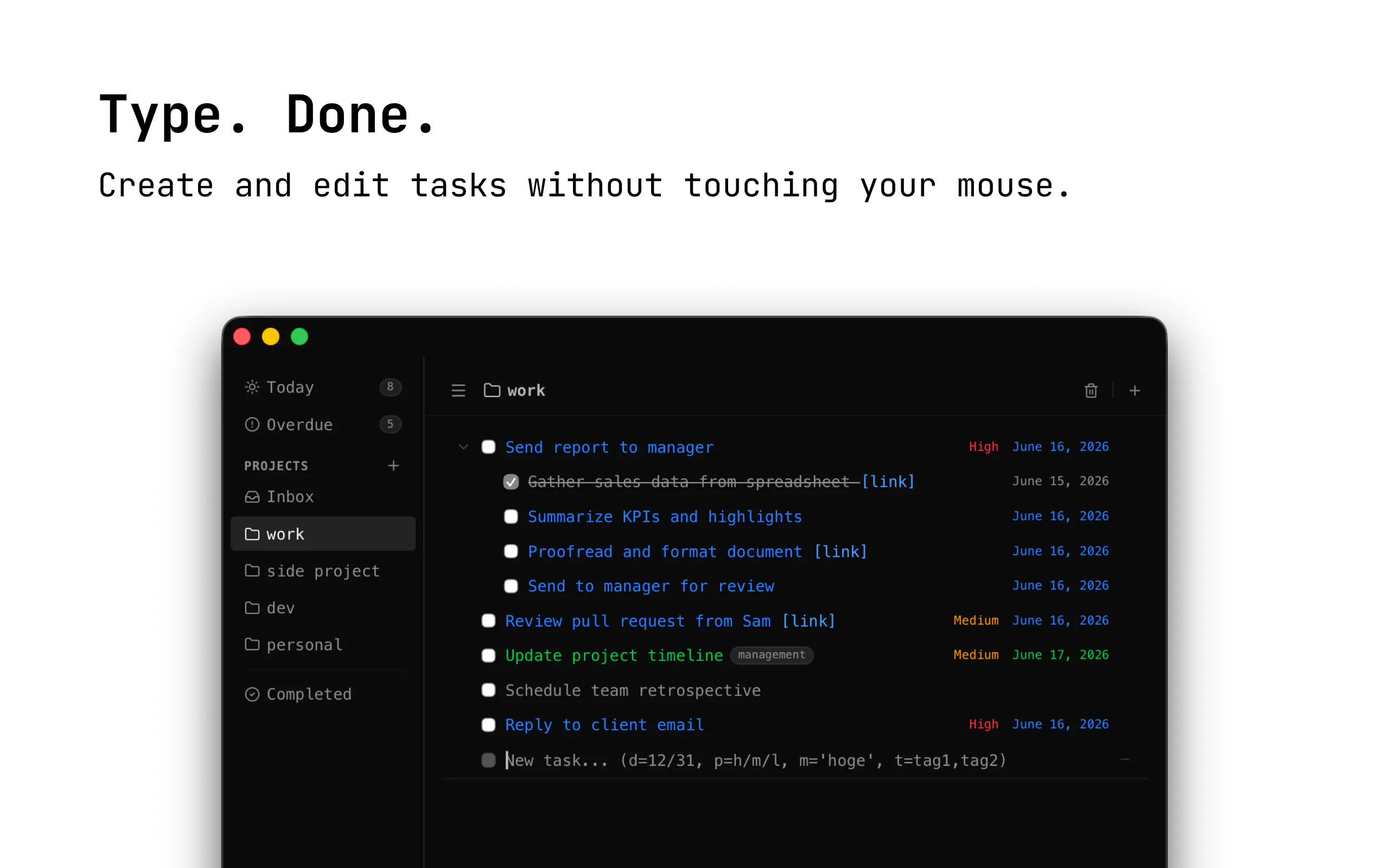The image size is (1389, 868).
Task: Click the Reply to client email text
Action: point(604,725)
